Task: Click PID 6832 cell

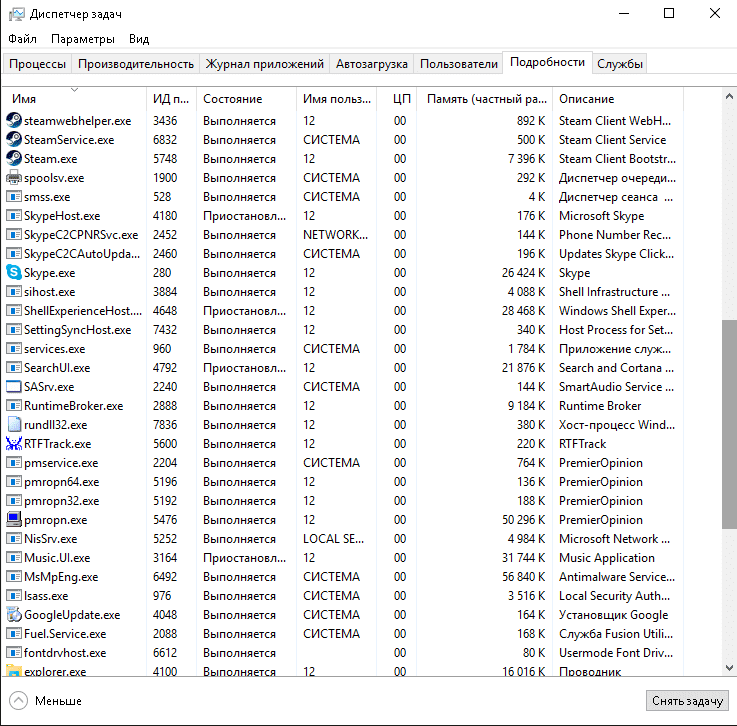Action: point(165,140)
